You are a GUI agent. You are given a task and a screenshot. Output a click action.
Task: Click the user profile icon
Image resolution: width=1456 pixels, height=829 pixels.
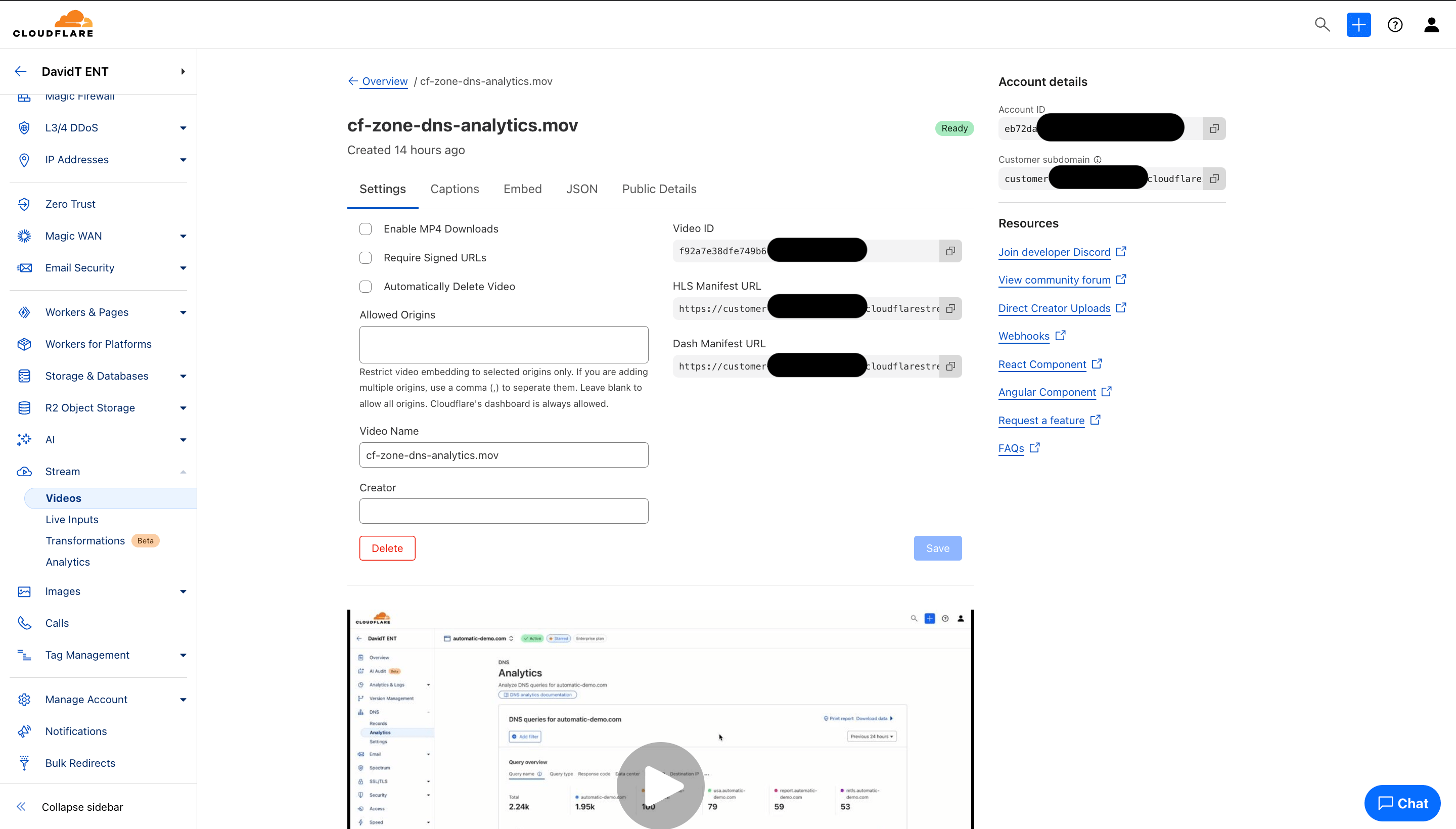[x=1432, y=24]
